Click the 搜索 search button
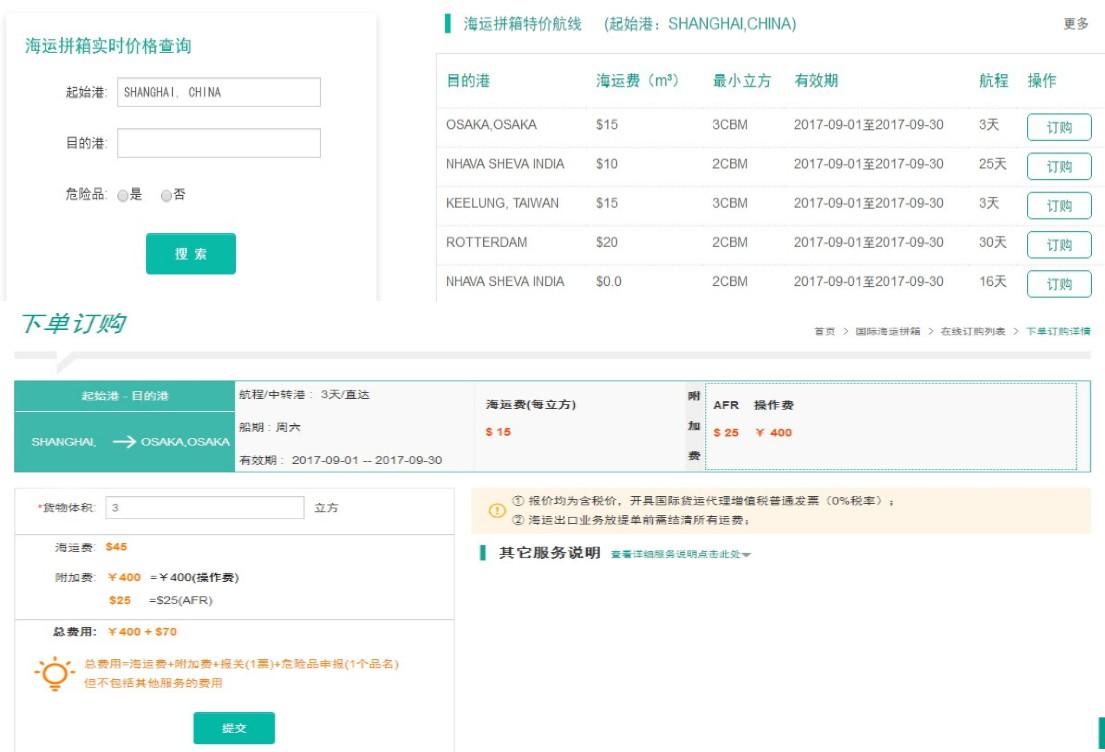1105x752 pixels. coord(191,254)
